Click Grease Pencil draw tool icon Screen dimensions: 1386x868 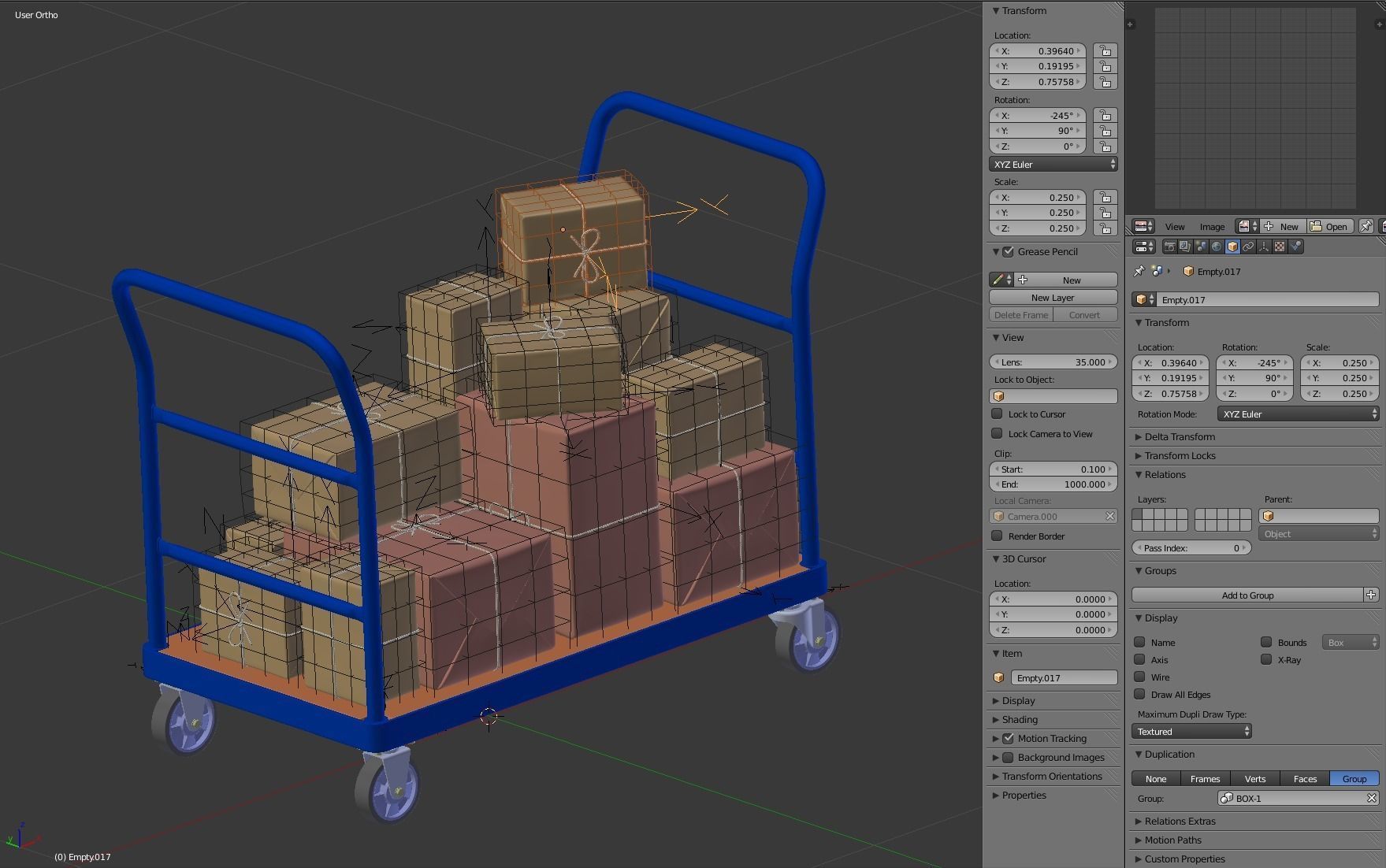coord(1001,280)
